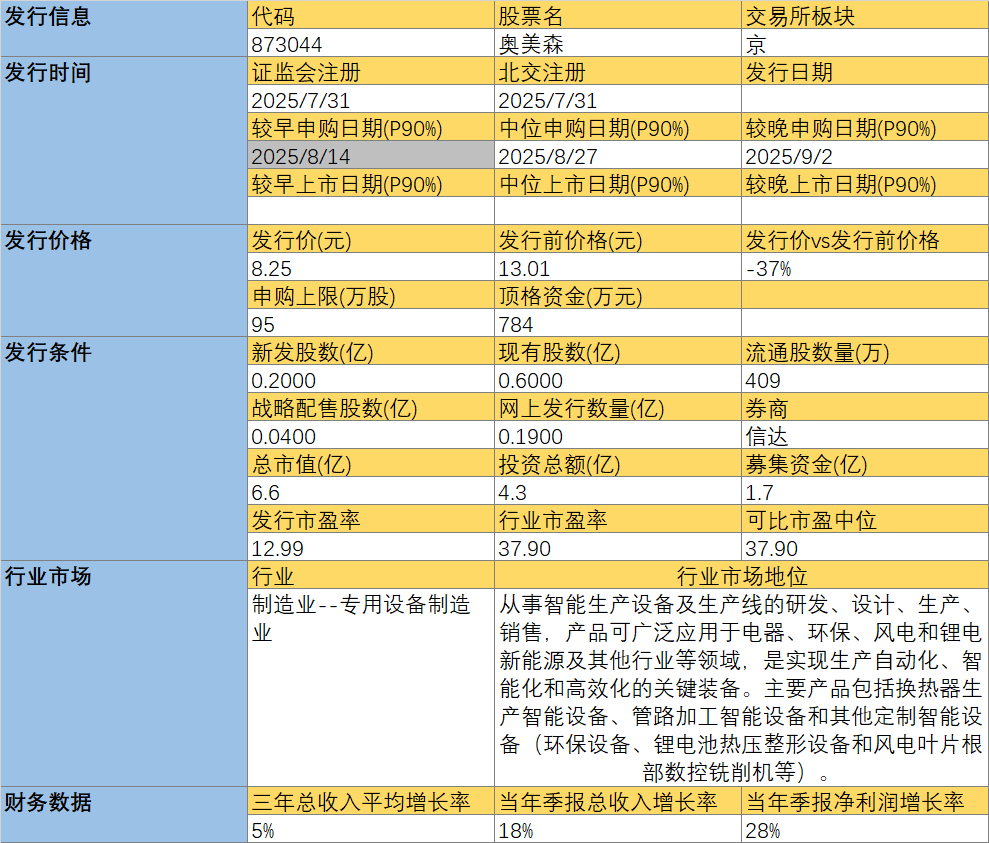Screen dimensions: 989x843
Task: Click the stock name cell 奥美森
Action: click(x=617, y=43)
